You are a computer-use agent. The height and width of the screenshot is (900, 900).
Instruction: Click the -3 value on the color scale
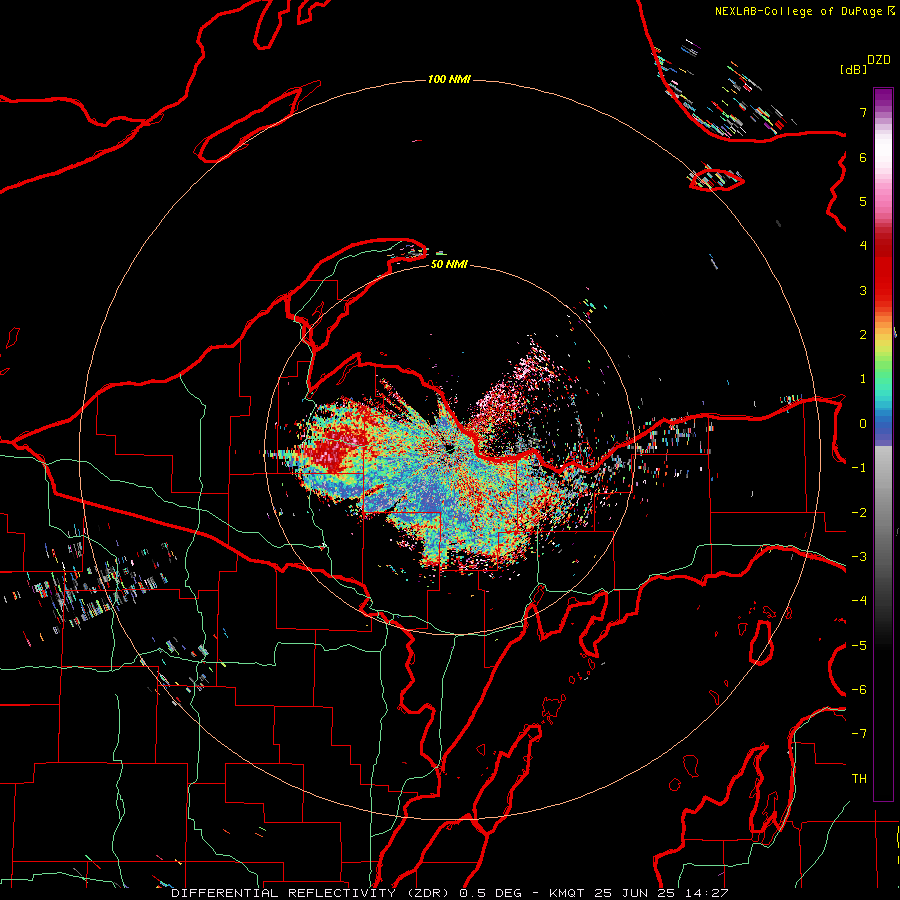pyautogui.click(x=859, y=557)
